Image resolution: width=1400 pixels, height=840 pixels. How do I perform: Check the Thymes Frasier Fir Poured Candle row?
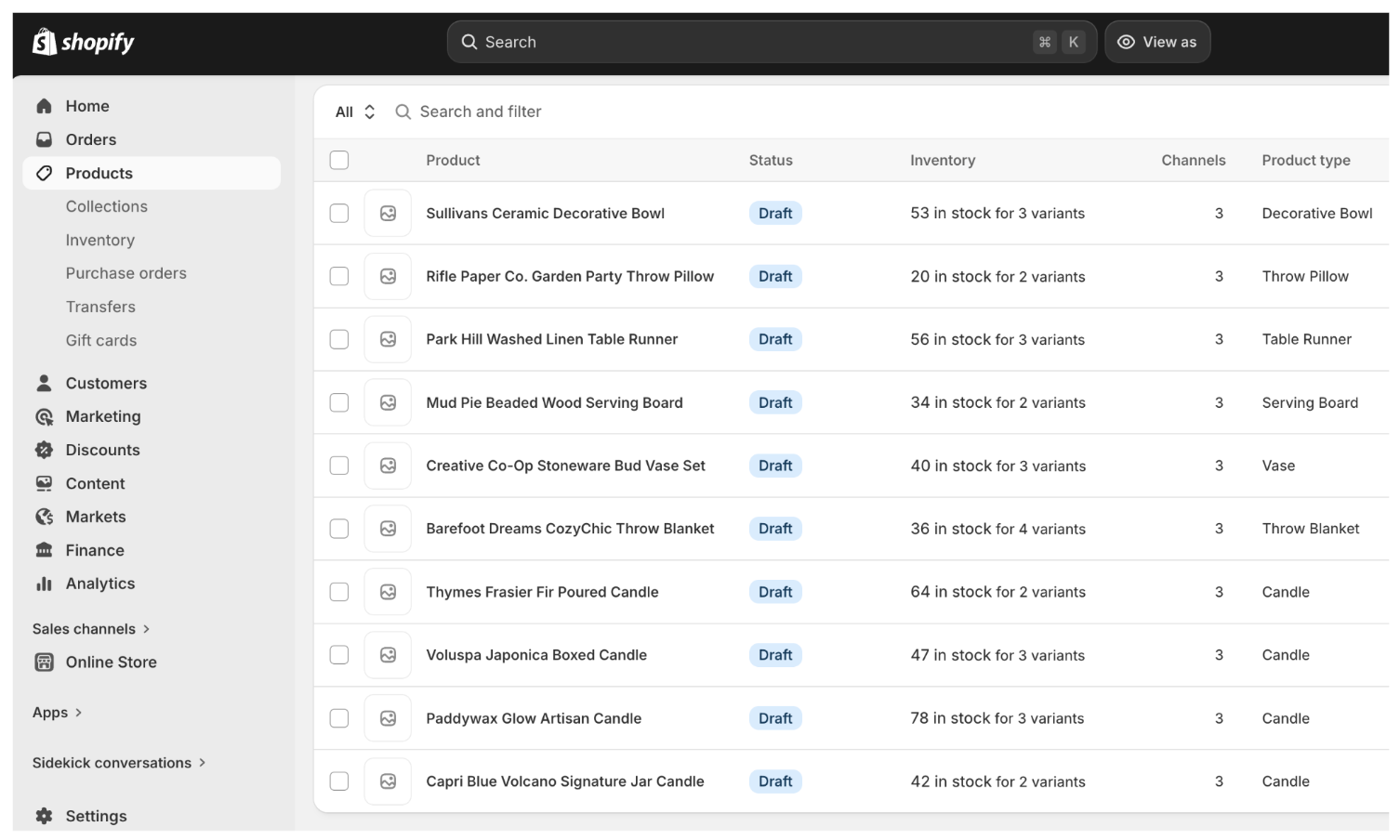[x=339, y=592]
